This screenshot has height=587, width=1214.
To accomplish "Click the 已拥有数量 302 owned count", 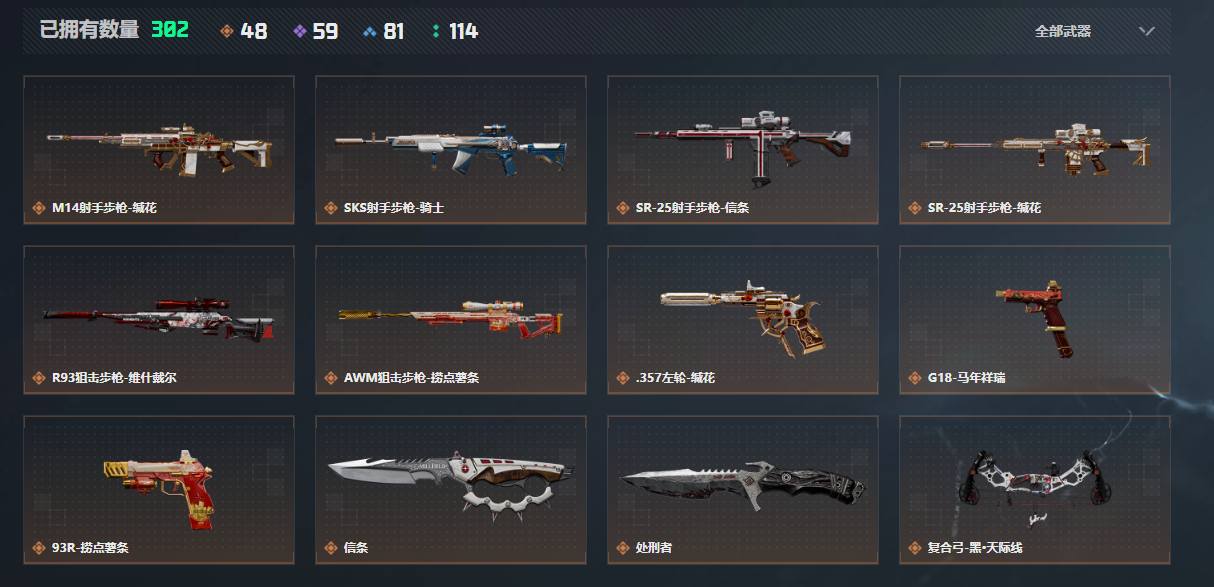I will tap(114, 30).
